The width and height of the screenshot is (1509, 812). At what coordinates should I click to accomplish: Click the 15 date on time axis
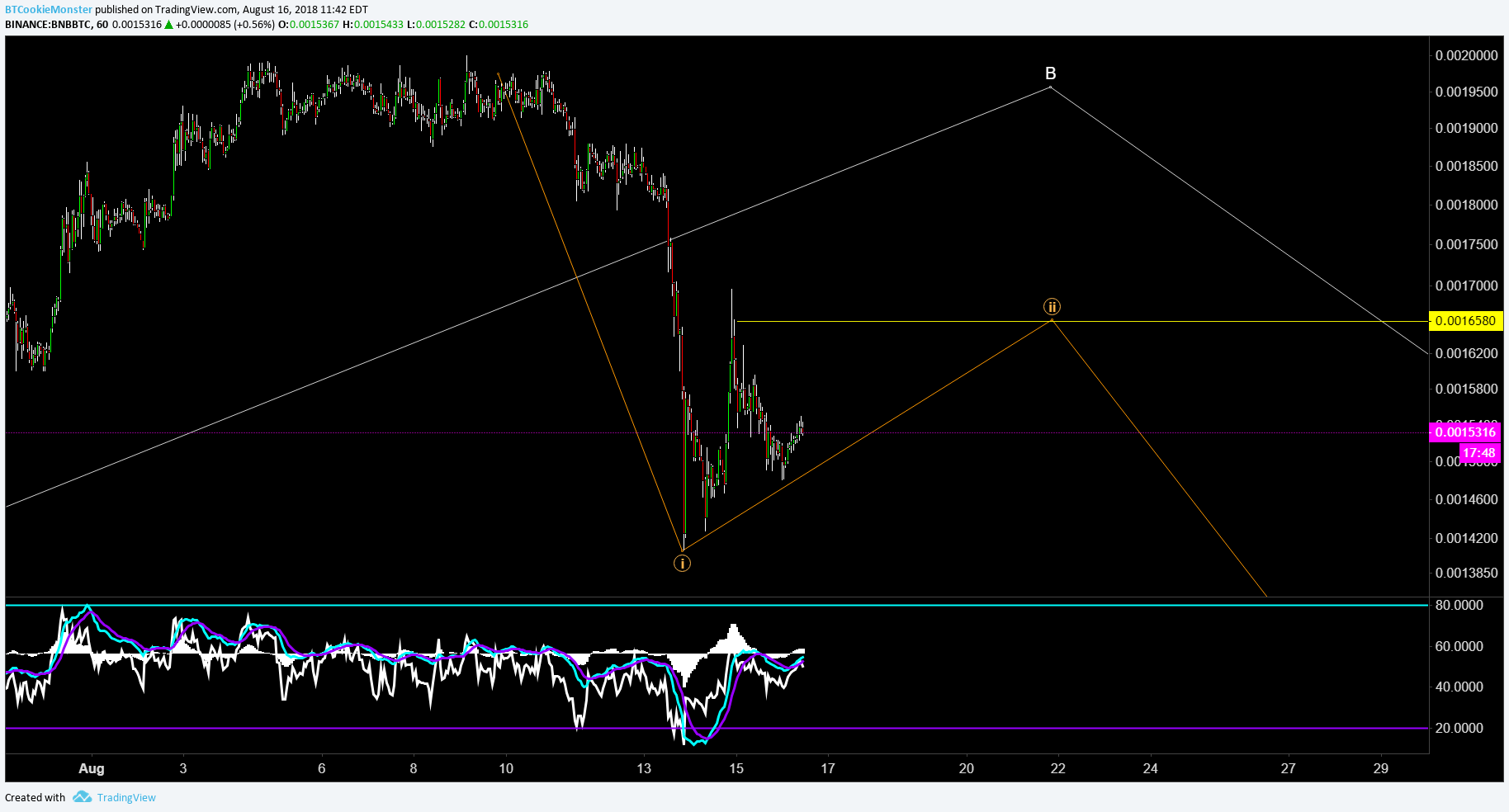(x=736, y=768)
